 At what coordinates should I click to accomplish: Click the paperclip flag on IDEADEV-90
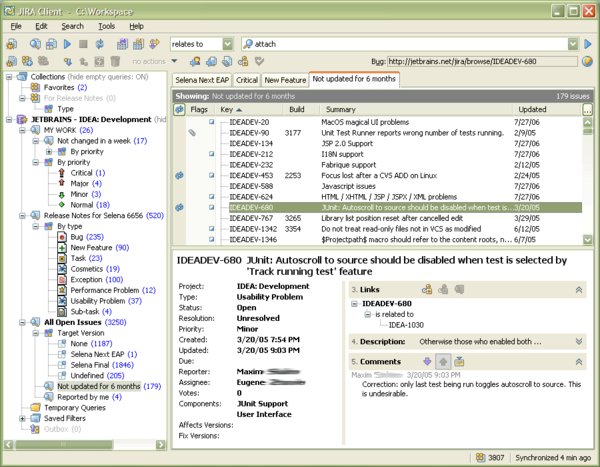click(192, 132)
